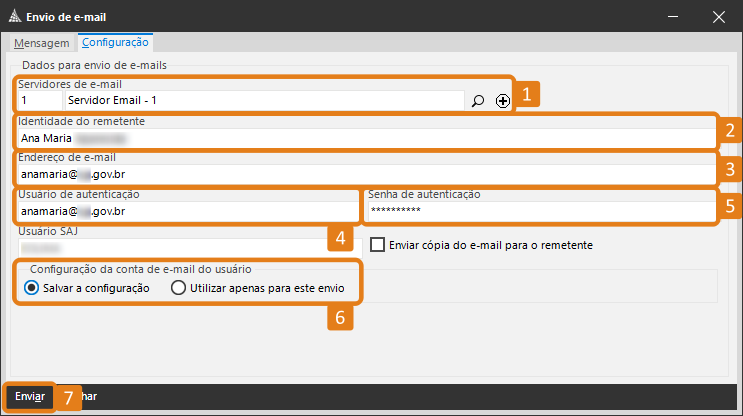Click the Envio de e-mail title bar
The height and width of the screenshot is (416, 743).
click(x=300, y=16)
